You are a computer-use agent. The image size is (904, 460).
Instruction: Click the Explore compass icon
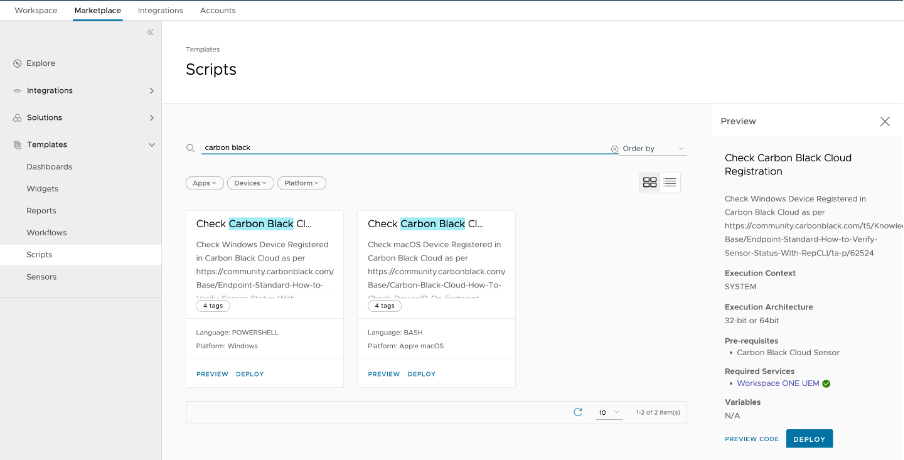coord(17,63)
